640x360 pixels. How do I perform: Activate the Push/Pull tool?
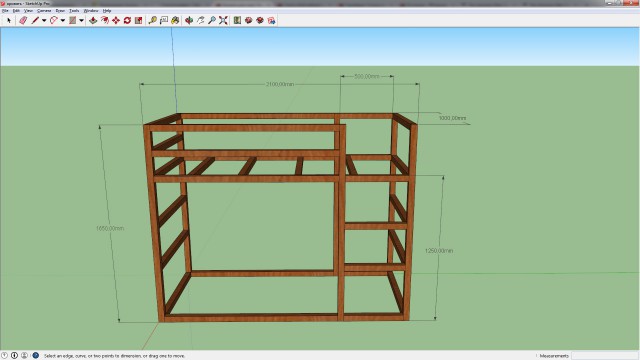click(93, 20)
